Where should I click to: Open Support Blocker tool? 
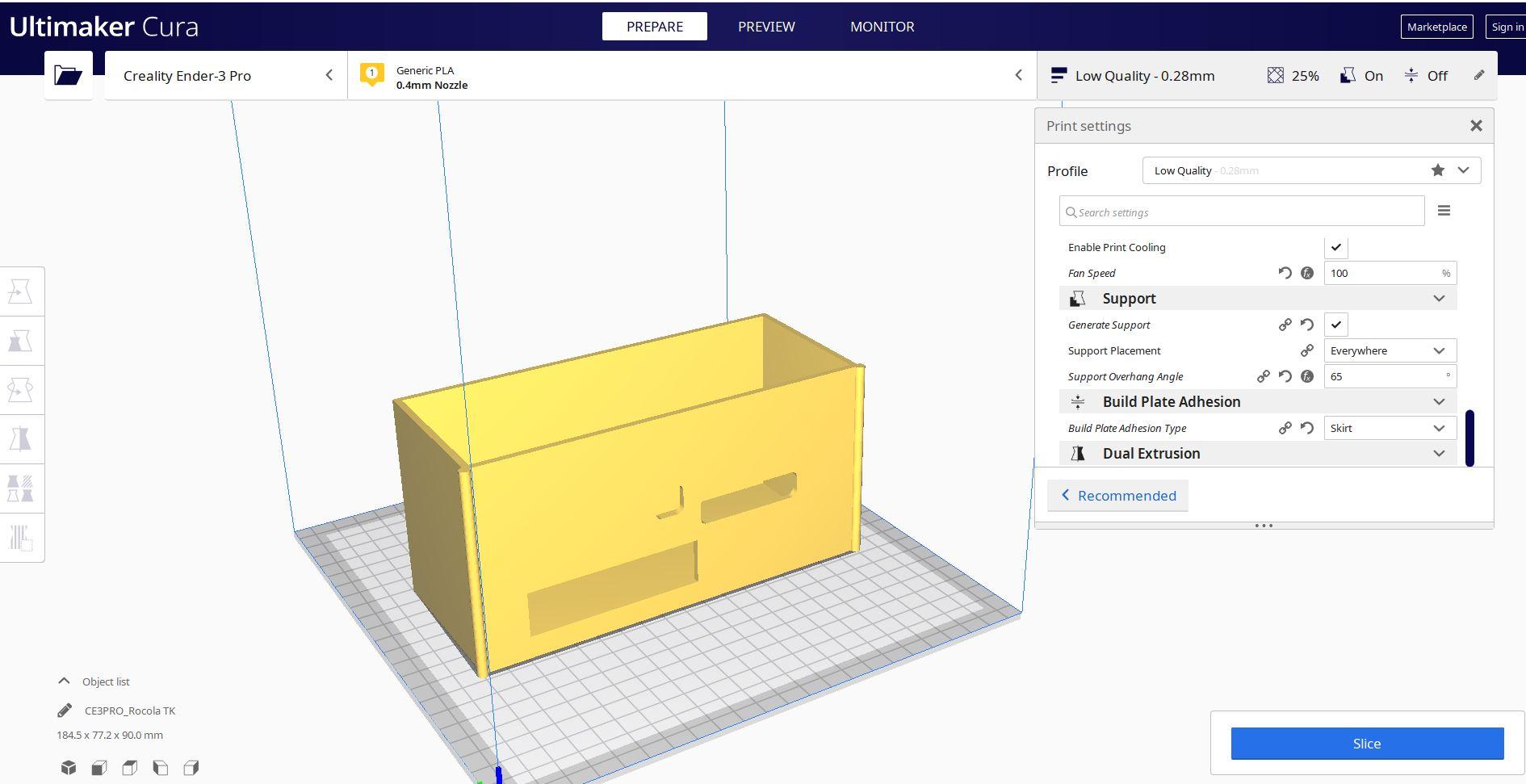pyautogui.click(x=20, y=538)
